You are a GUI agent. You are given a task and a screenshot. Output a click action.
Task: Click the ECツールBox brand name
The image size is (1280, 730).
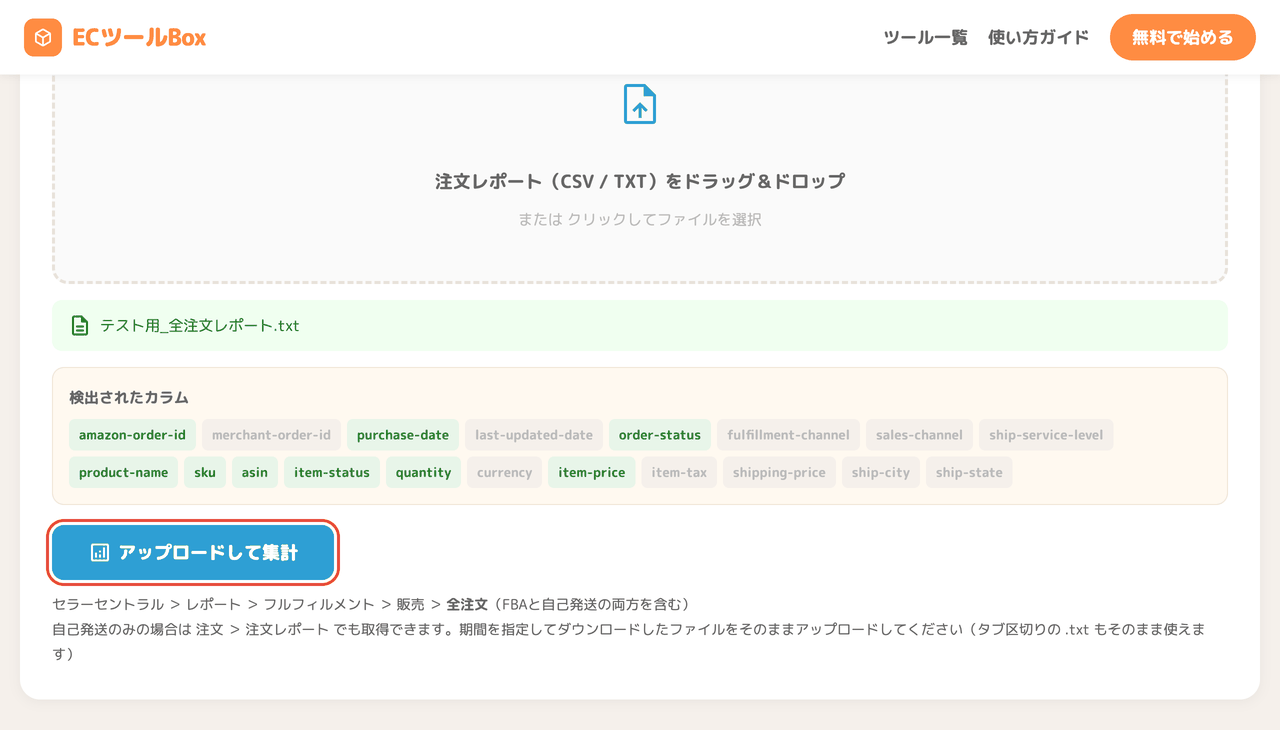click(x=139, y=38)
